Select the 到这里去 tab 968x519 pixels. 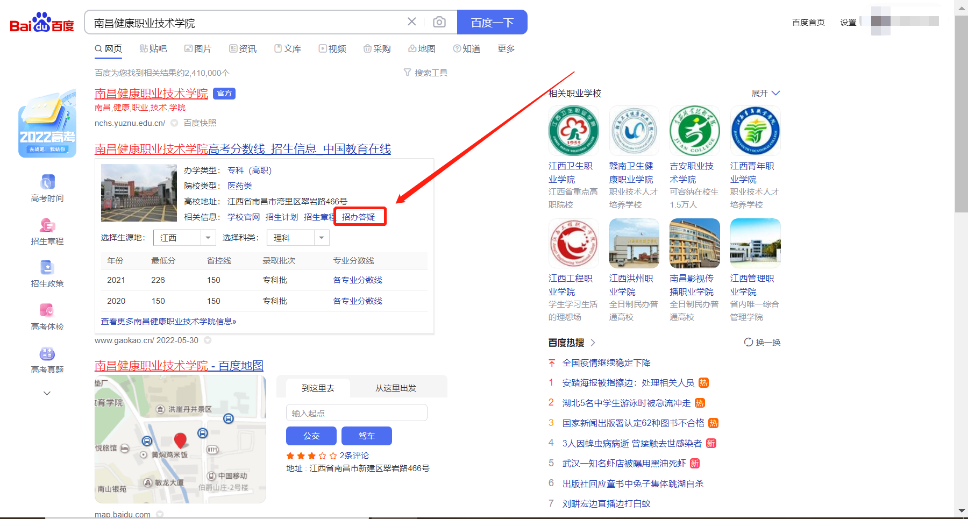(x=317, y=388)
